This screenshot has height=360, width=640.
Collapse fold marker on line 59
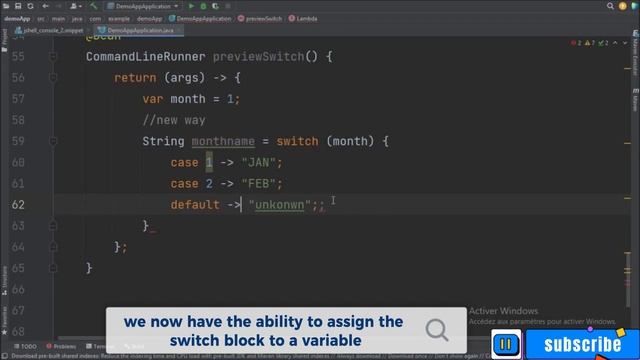click(x=53, y=141)
